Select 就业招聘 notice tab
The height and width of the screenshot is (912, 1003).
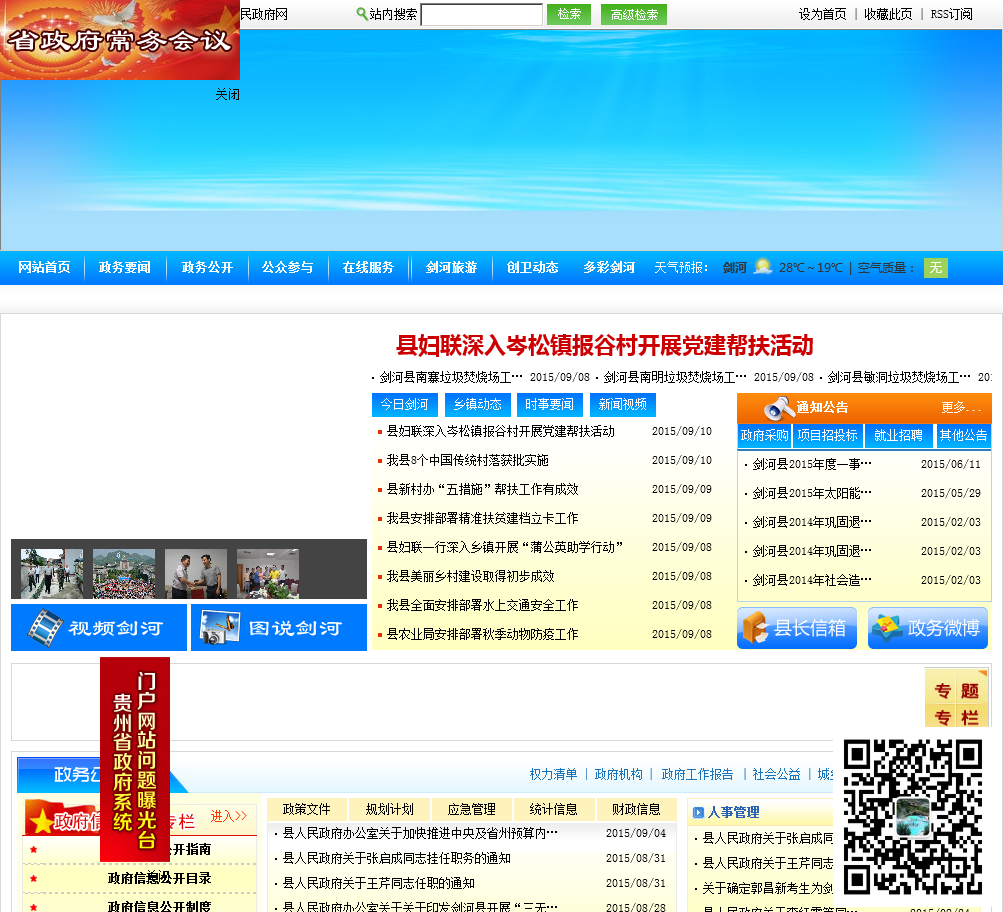click(x=898, y=436)
